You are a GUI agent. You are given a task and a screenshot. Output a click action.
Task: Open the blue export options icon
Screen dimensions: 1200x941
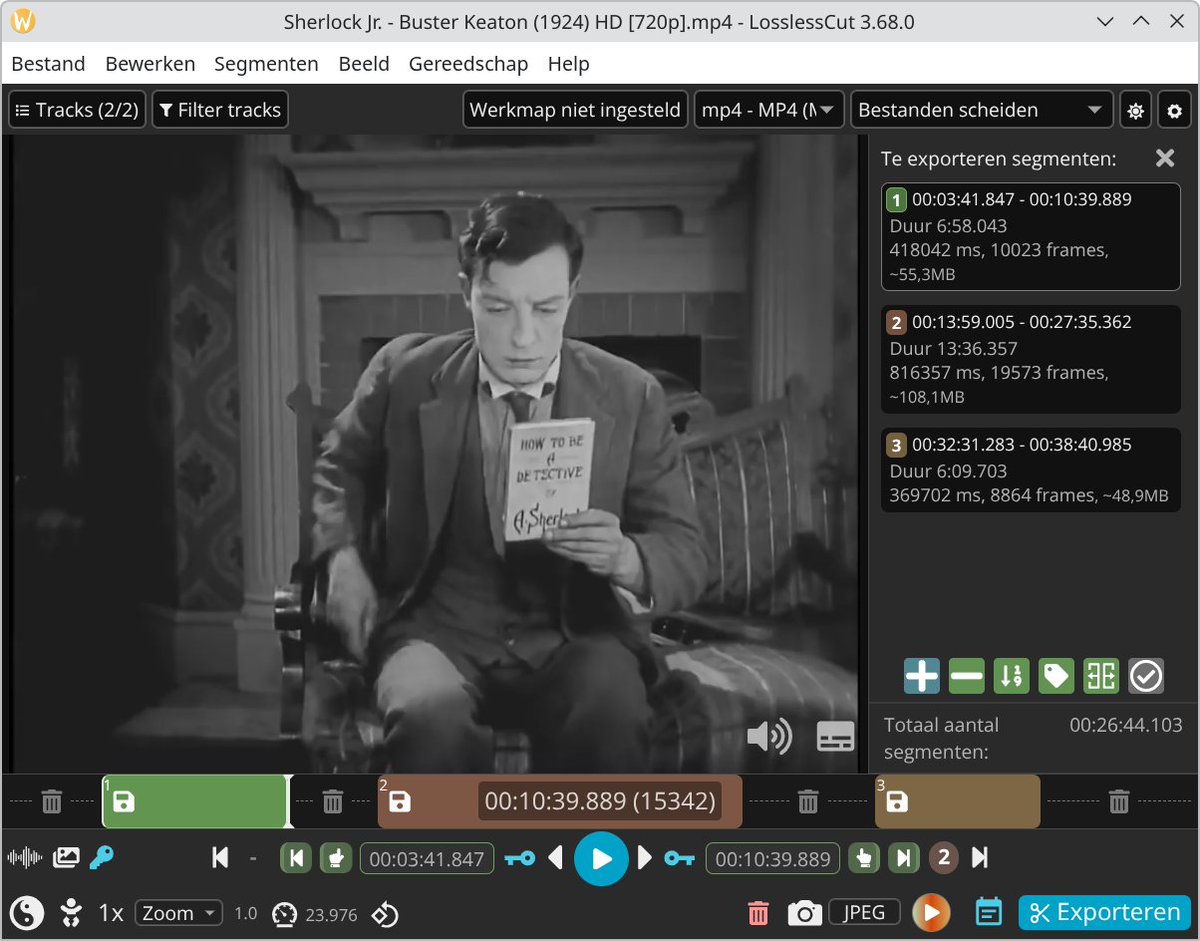(x=988, y=912)
